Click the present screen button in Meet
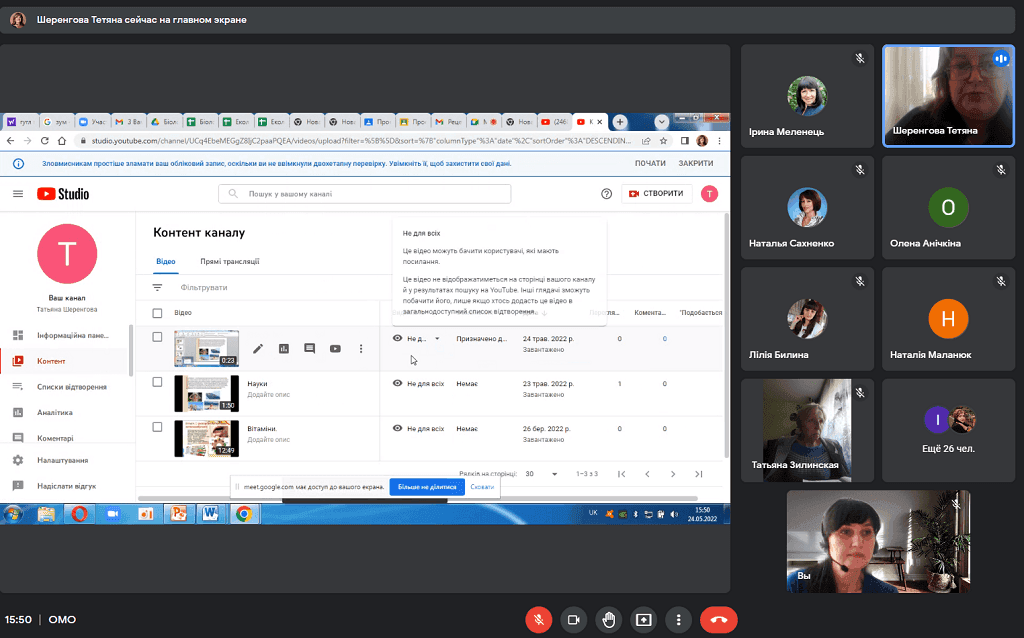 click(643, 620)
